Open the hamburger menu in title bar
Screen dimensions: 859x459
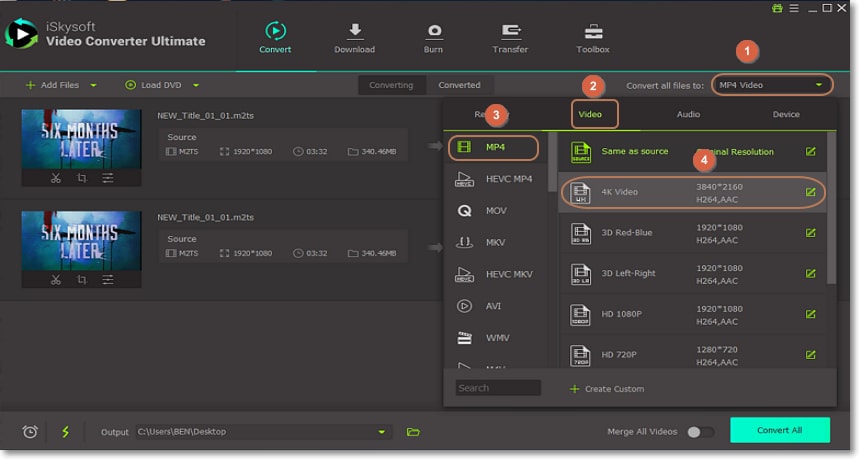tap(794, 8)
